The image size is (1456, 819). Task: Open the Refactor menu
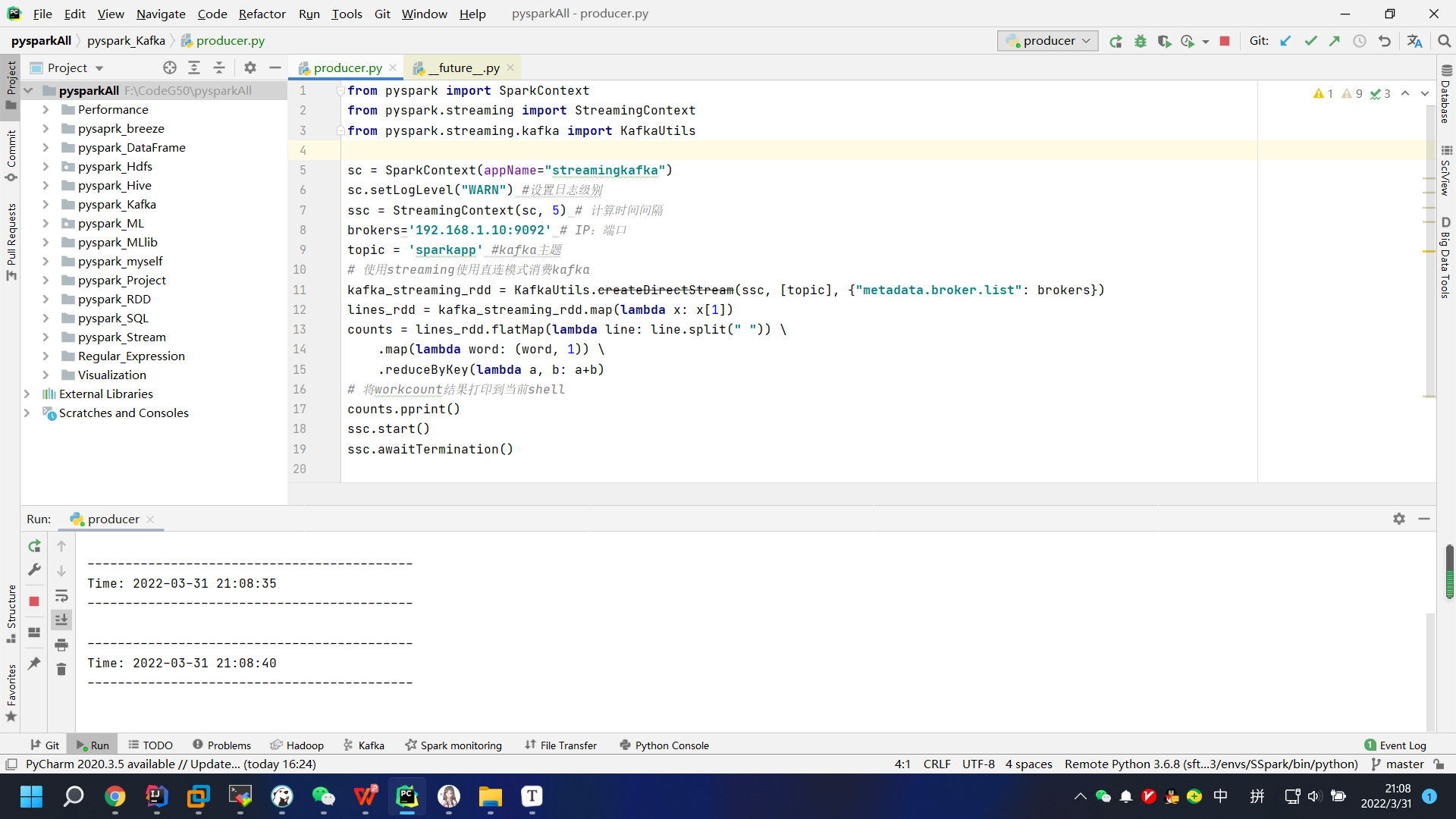coord(262,14)
